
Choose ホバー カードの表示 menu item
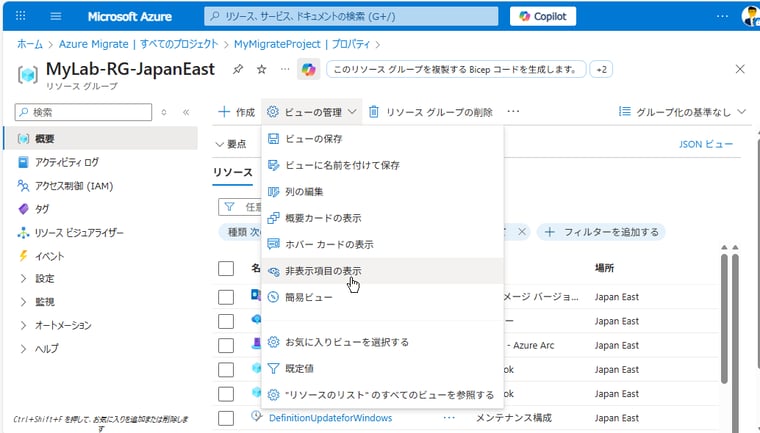tap(382, 244)
